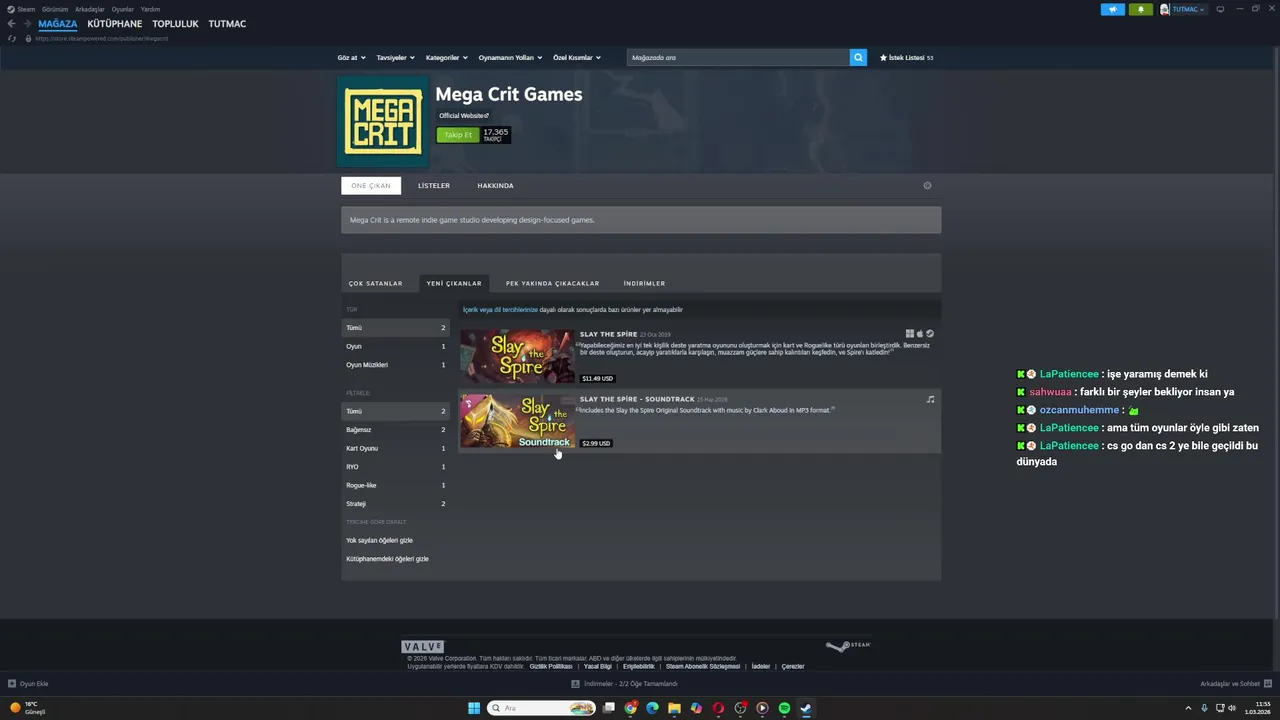Open the Slay the Spire game thumbnail
Screen dimensions: 1280x720
[x=517, y=356]
